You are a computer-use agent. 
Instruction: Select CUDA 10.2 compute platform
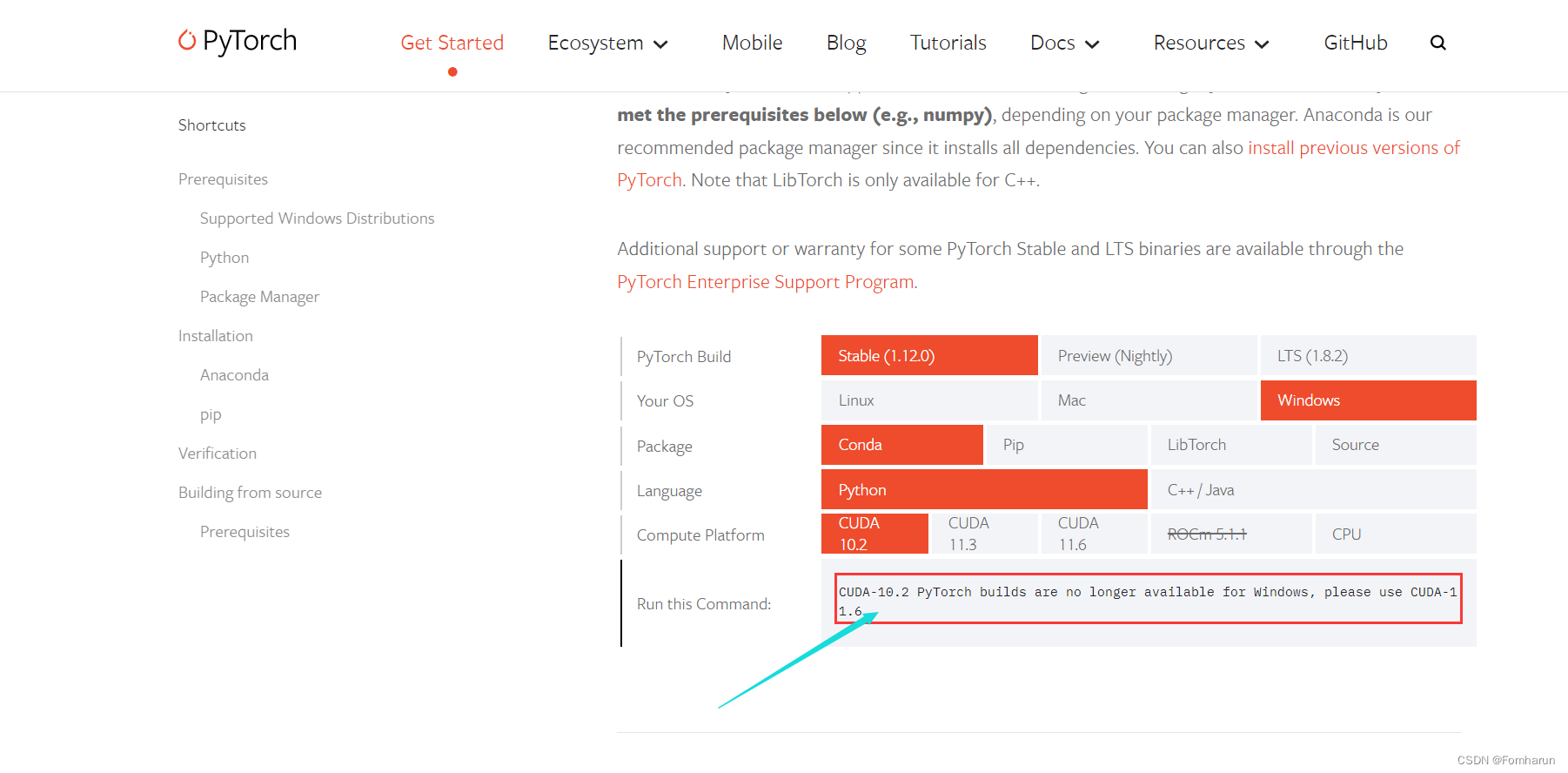pos(874,534)
